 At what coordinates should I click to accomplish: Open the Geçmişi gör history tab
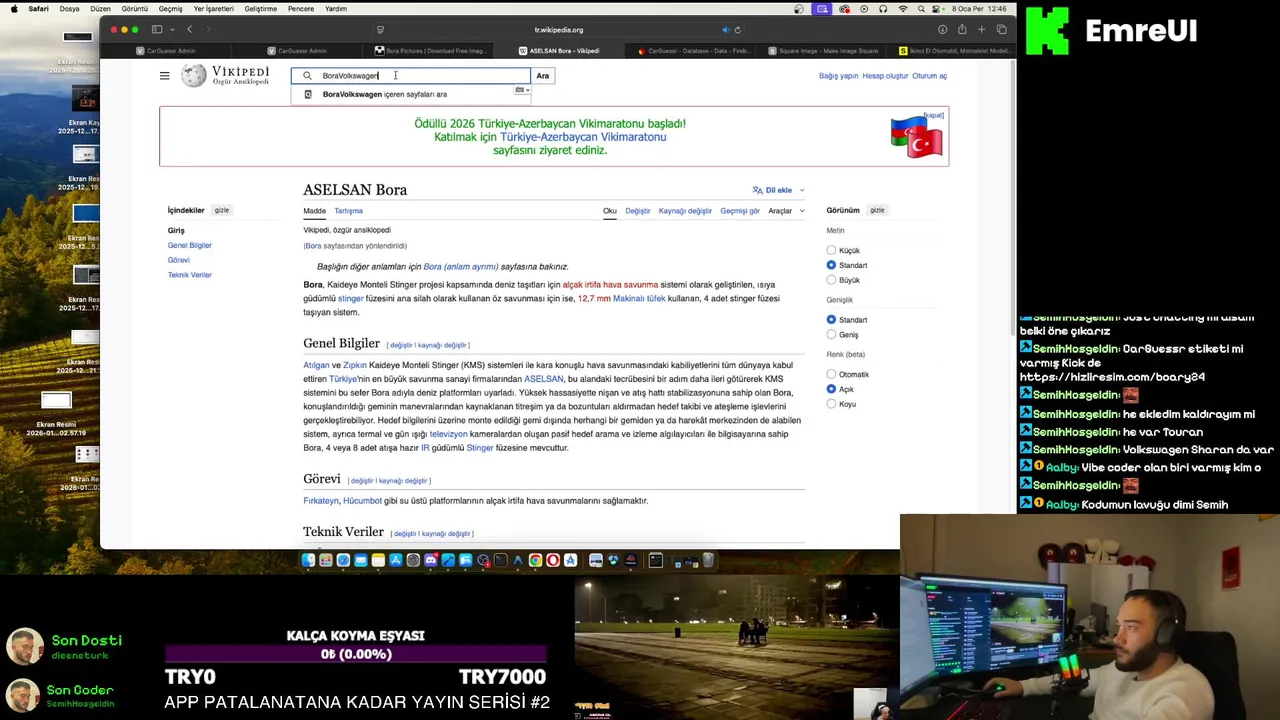coord(740,211)
